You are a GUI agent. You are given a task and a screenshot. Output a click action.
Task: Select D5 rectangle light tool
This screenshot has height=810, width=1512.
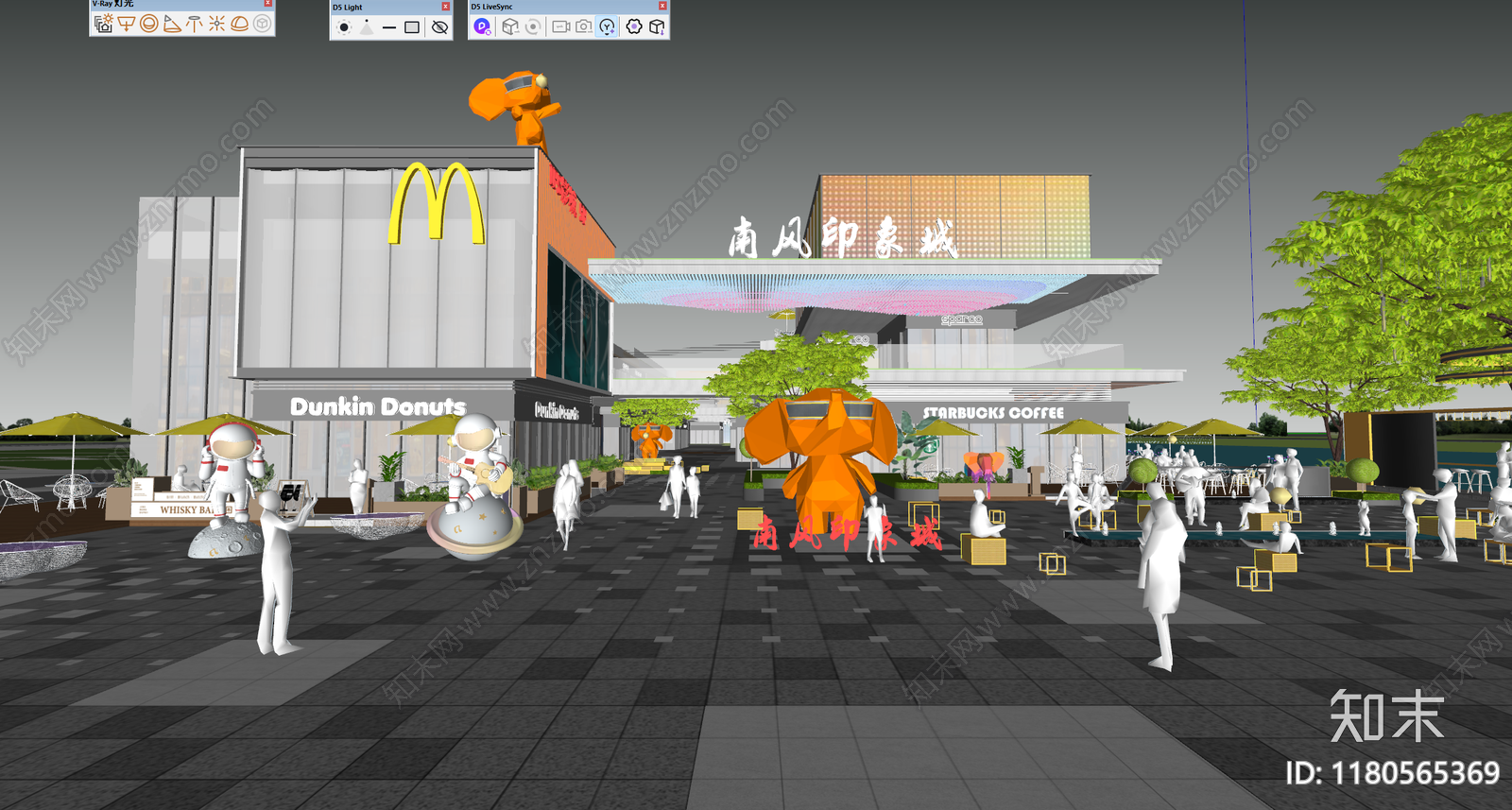pyautogui.click(x=412, y=27)
